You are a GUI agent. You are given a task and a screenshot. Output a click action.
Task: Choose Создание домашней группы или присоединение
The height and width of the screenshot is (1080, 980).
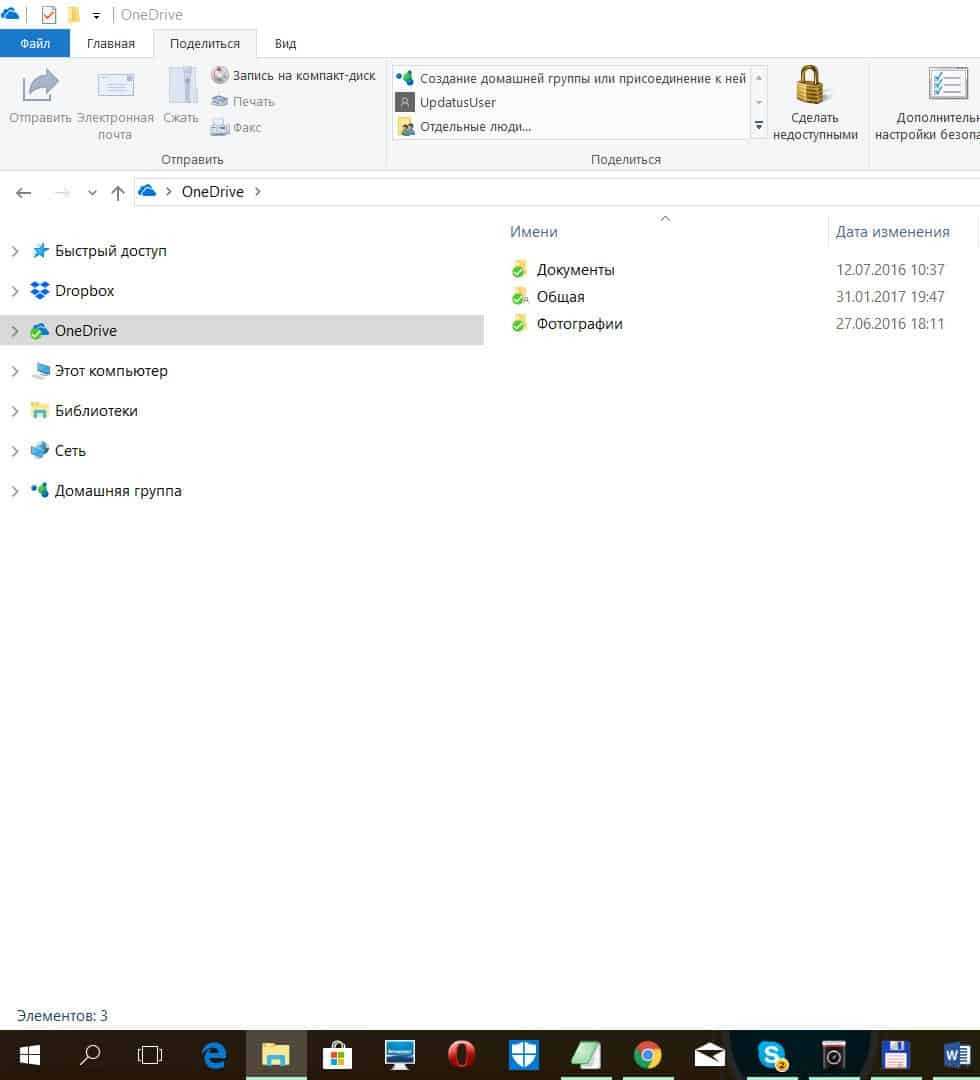pos(571,79)
